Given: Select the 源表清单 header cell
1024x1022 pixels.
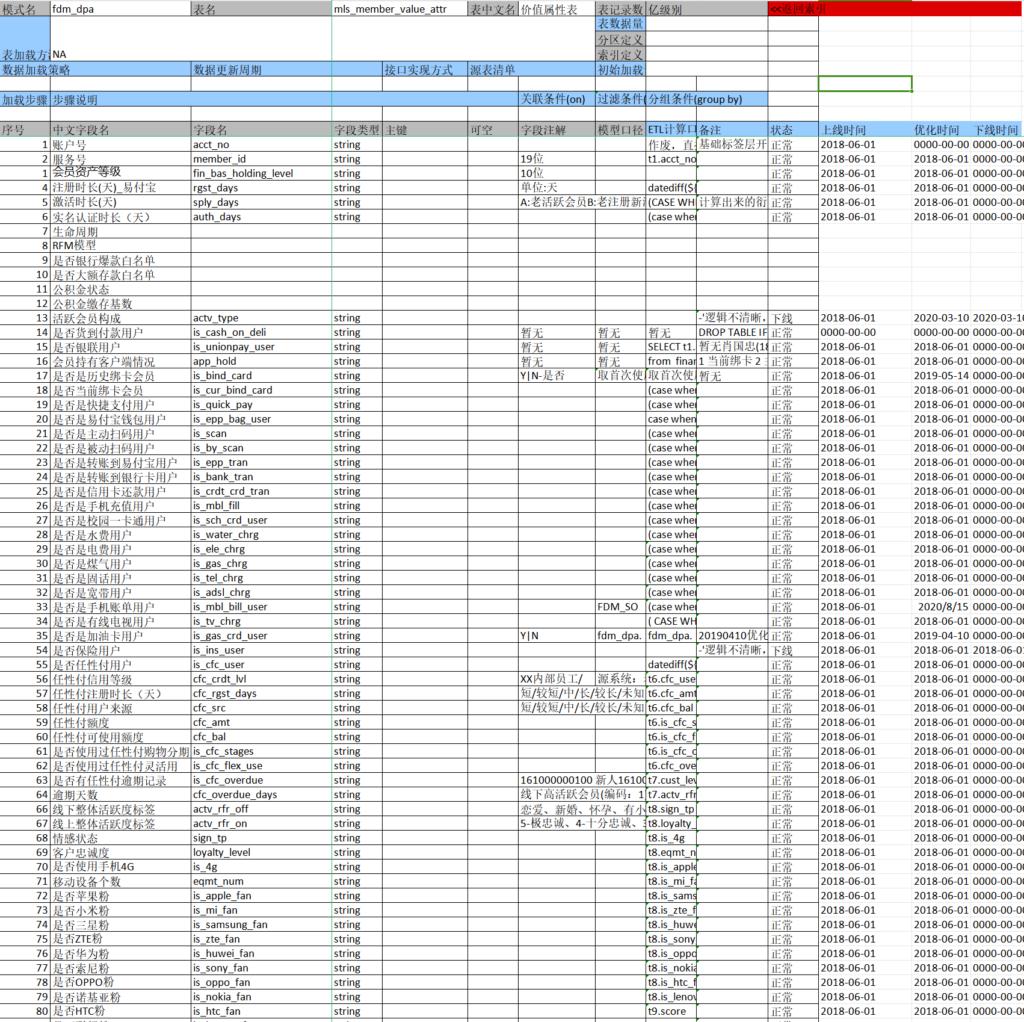Looking at the screenshot, I should pyautogui.click(x=532, y=70).
